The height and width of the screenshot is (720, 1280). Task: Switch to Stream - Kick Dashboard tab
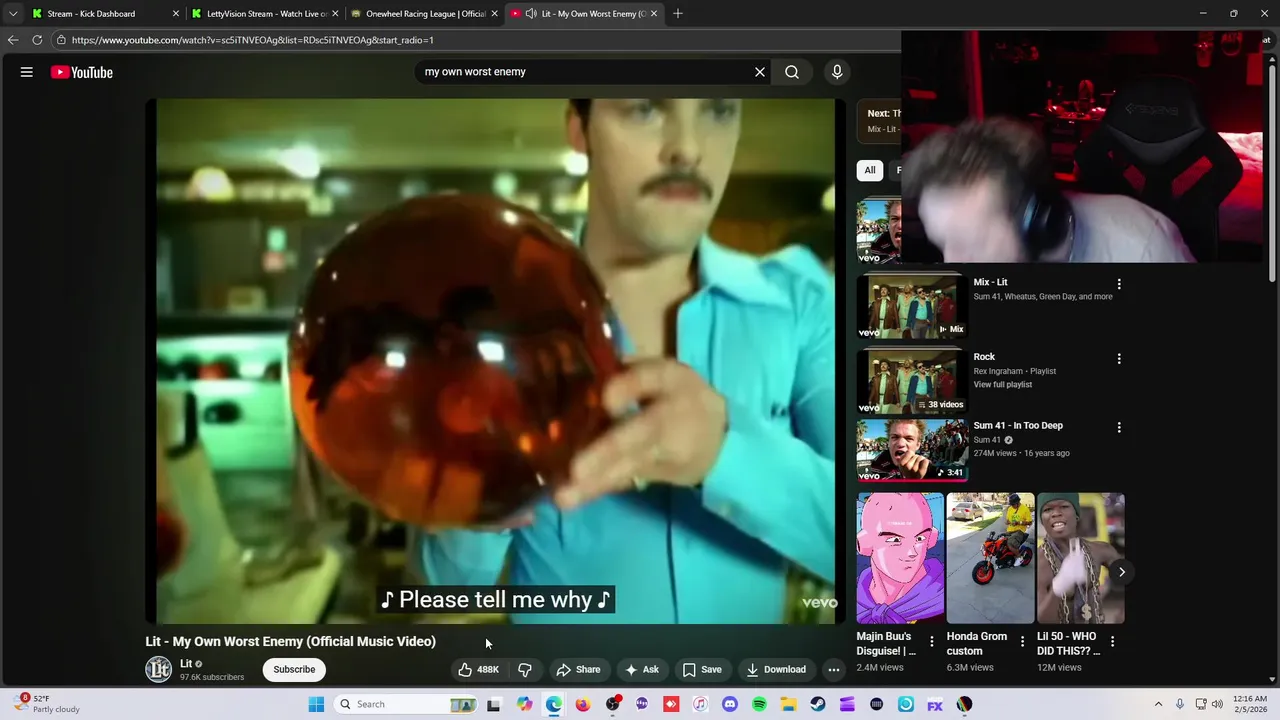98,14
